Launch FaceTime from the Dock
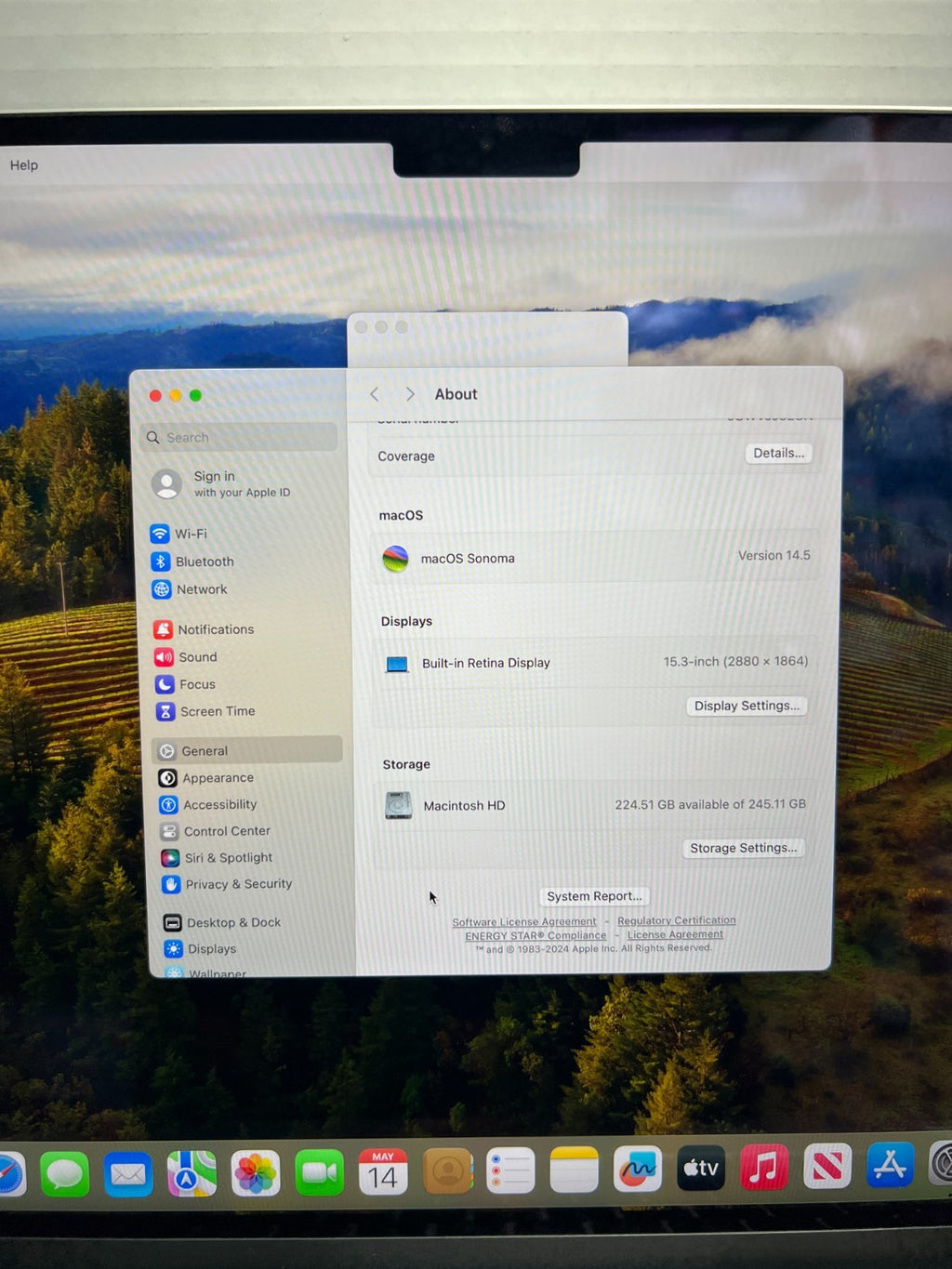This screenshot has height=1269, width=952. 319,1173
